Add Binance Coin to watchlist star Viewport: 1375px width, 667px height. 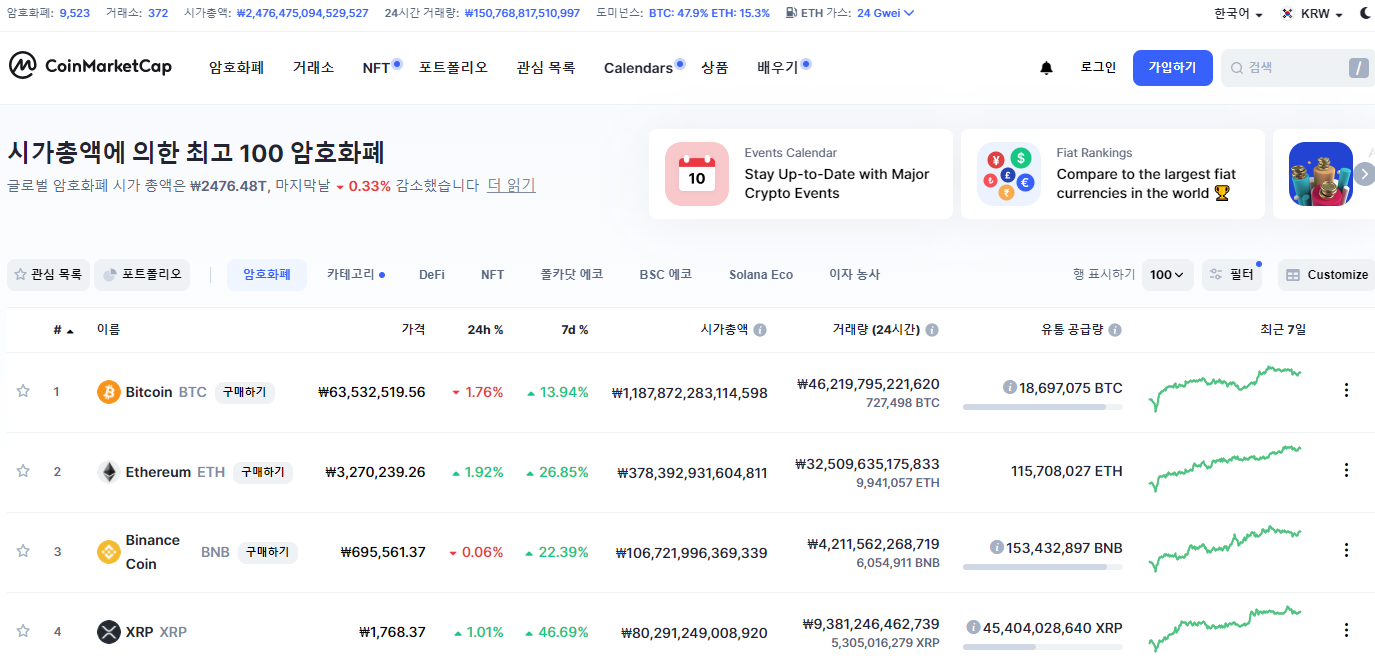[23, 551]
